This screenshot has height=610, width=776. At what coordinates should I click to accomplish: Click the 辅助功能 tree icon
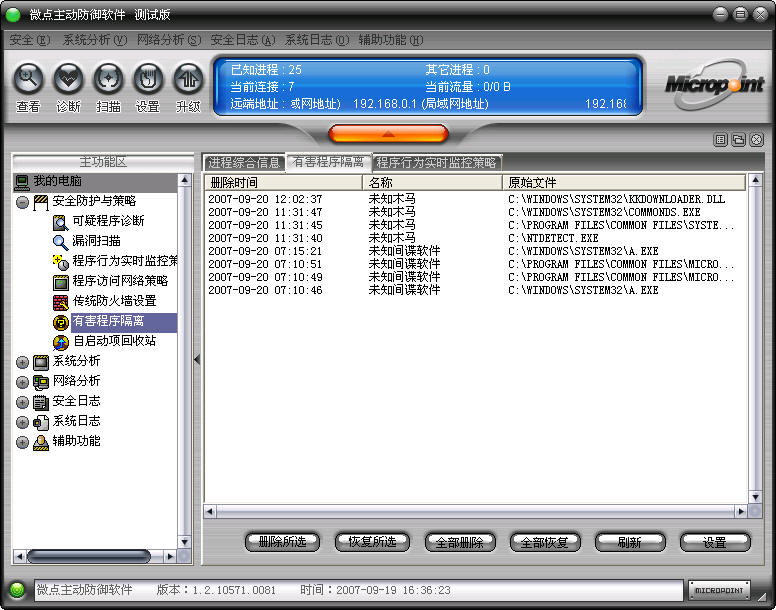41,442
